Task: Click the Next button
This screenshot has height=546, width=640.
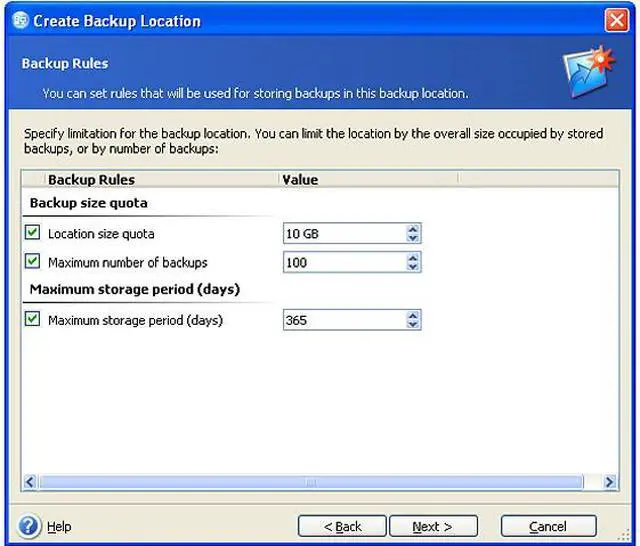Action: click(433, 526)
